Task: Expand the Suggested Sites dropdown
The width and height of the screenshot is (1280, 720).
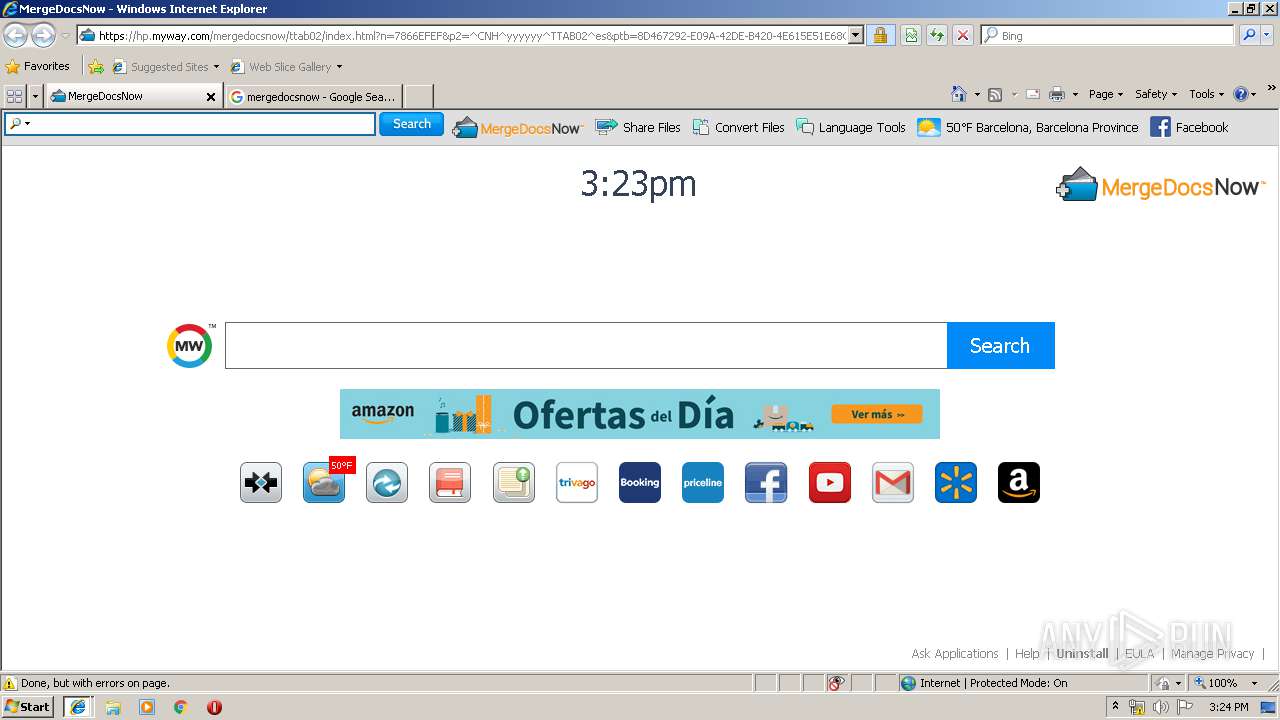Action: pos(216,67)
